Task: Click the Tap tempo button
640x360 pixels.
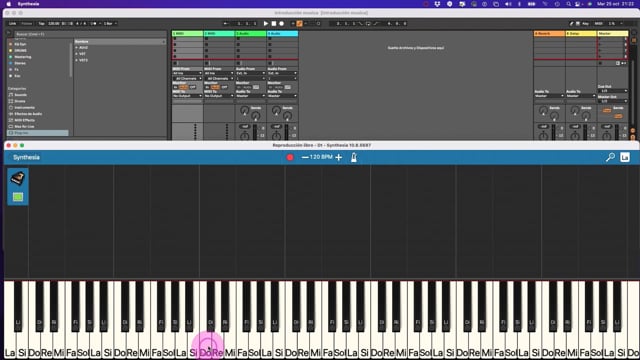Action: 42,24
